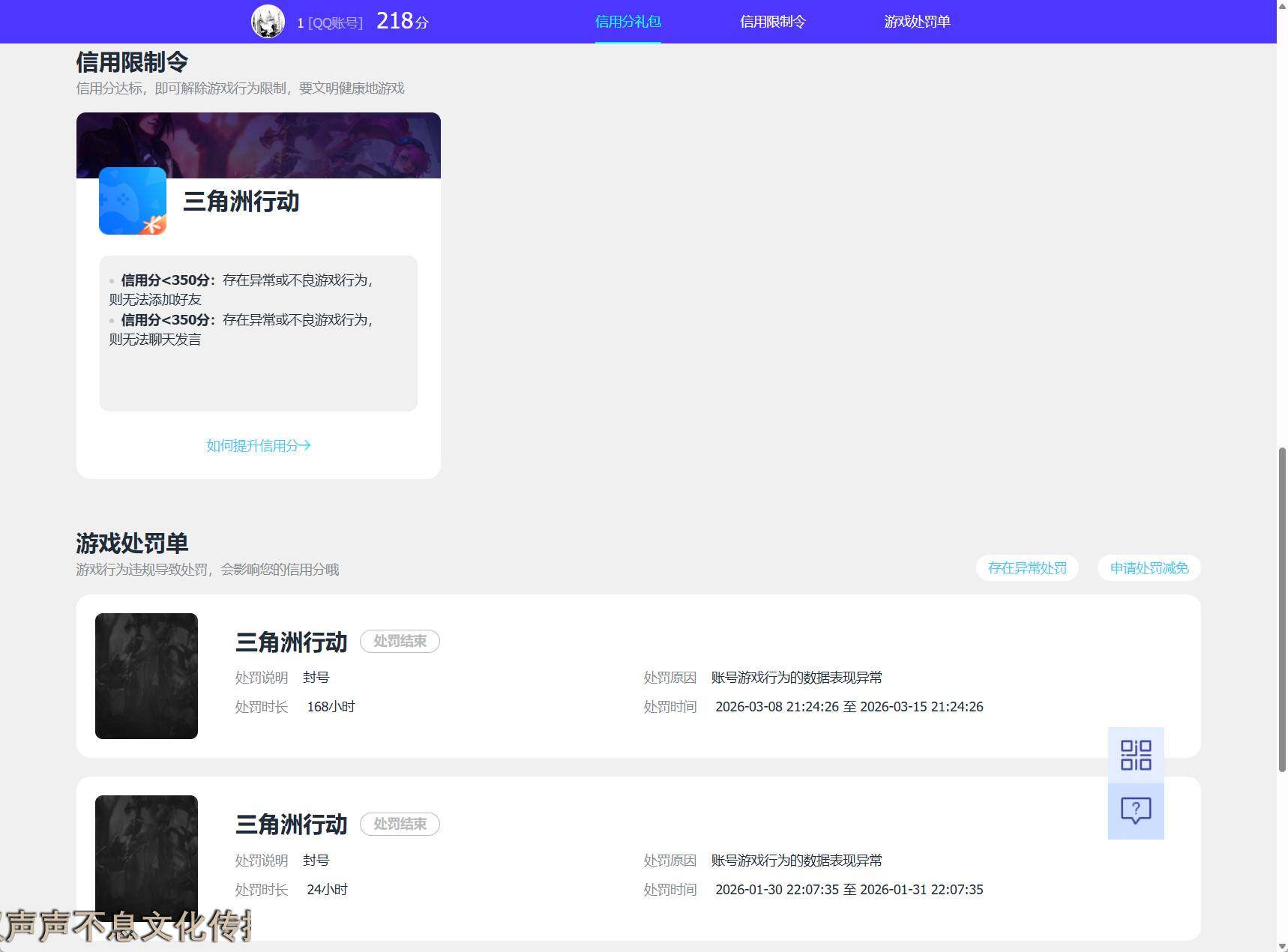Click the 如何提升信用分 link
Viewport: 1288px width, 952px height.
point(259,445)
